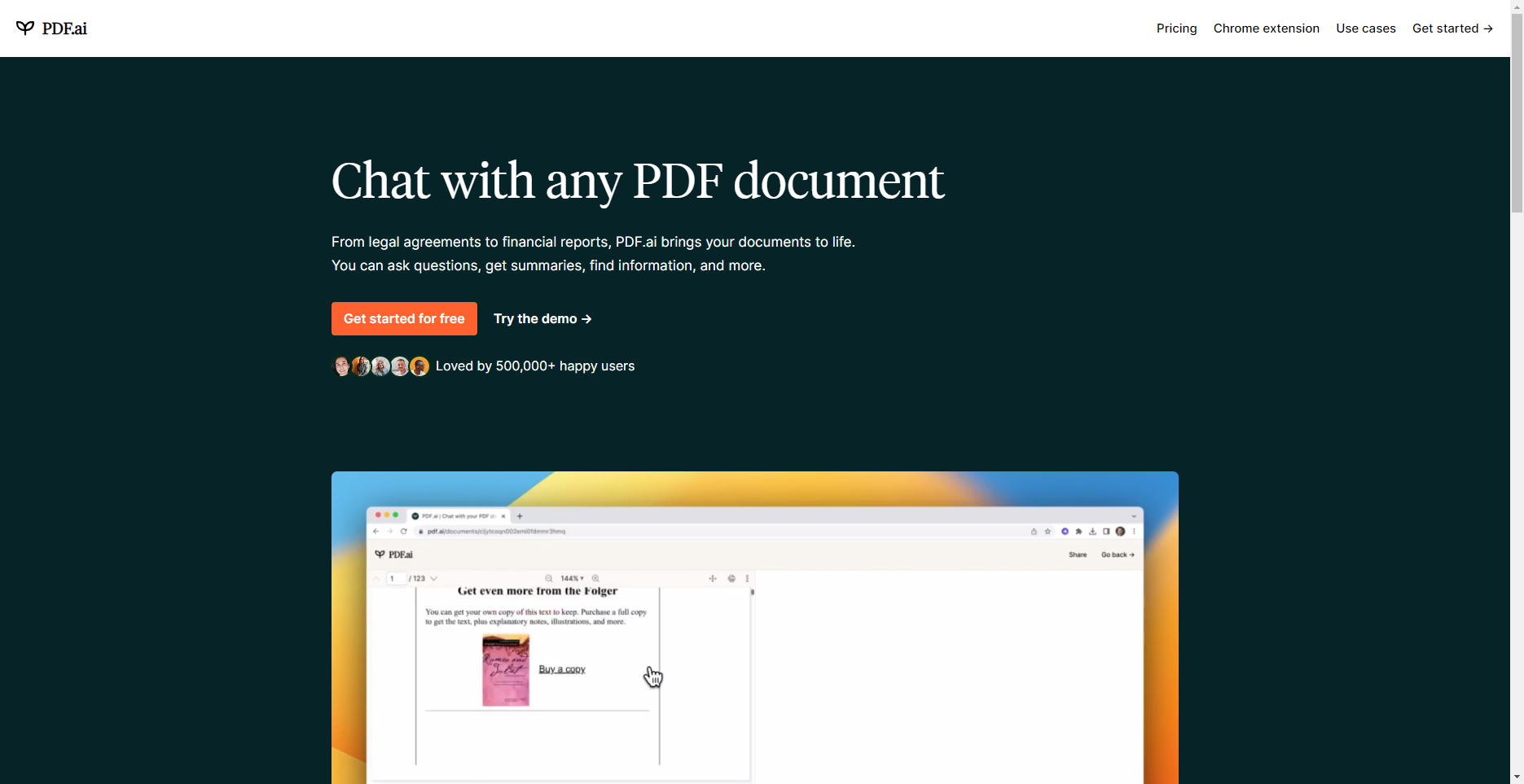Click the bookmark star in the demo browser
The height and width of the screenshot is (784, 1524).
pyautogui.click(x=1047, y=532)
